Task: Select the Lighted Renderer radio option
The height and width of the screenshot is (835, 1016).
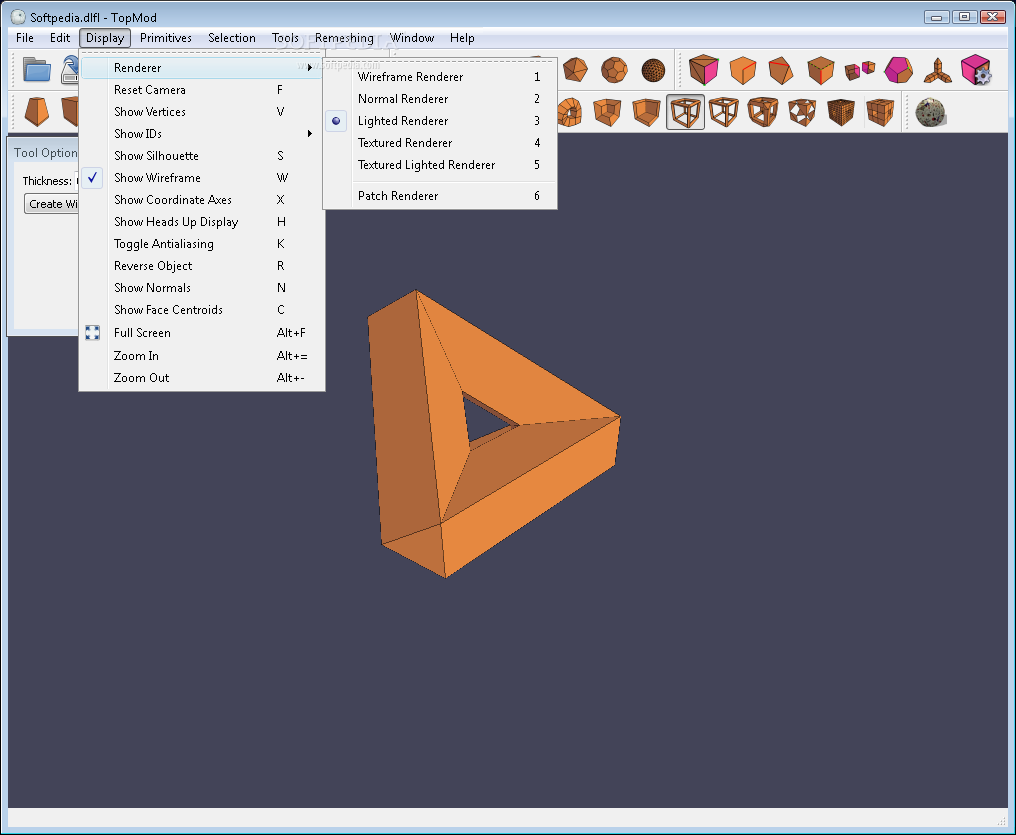Action: (x=403, y=121)
